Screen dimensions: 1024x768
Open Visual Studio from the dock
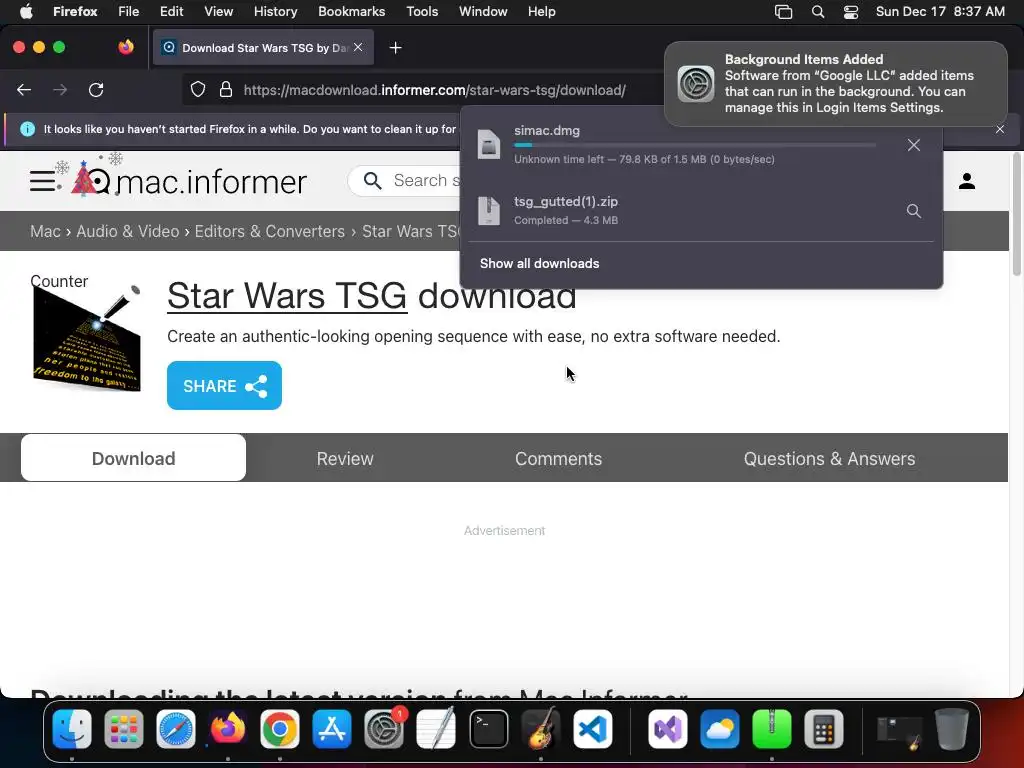[x=667, y=729]
